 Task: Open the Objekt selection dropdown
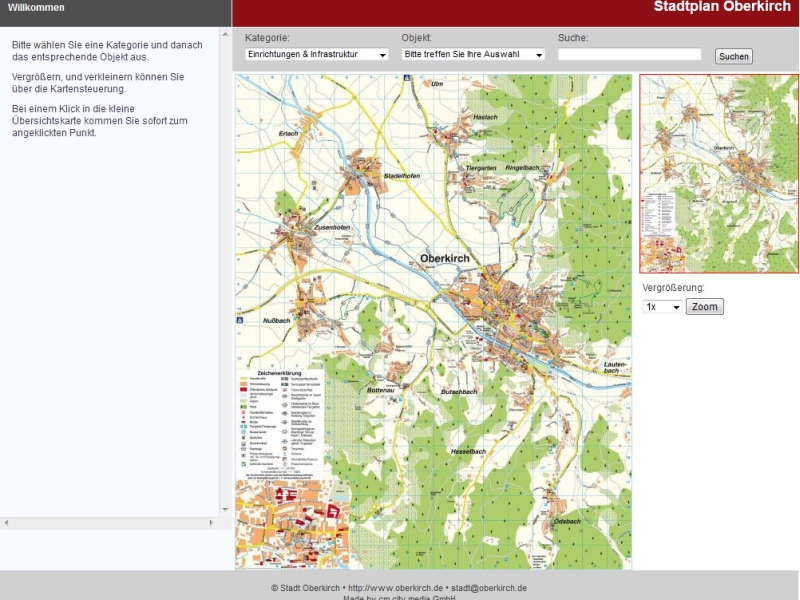(473, 54)
